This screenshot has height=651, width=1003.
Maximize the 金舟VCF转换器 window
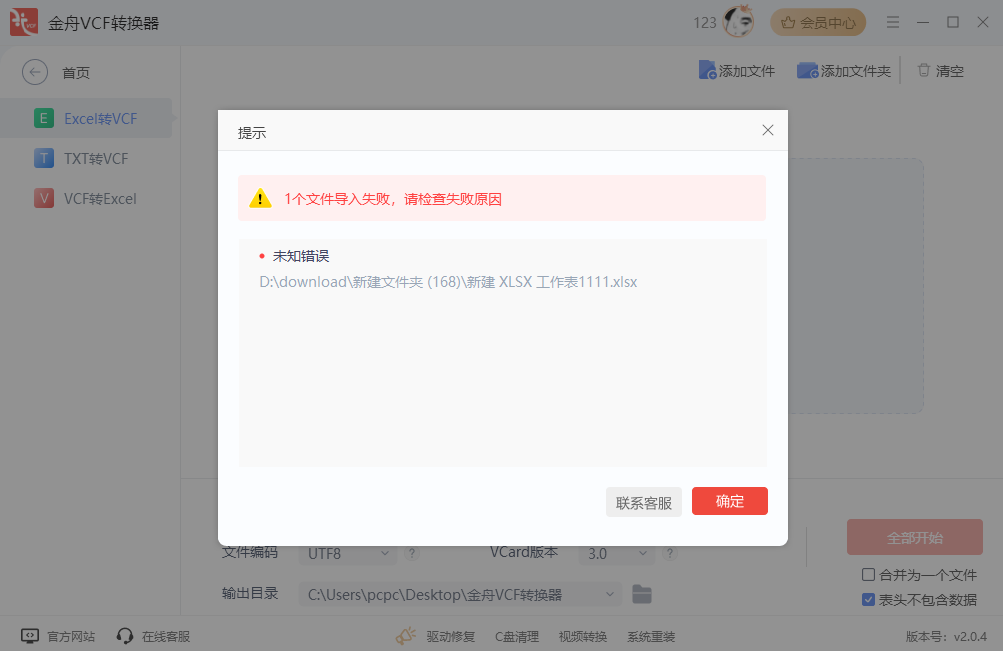(x=952, y=22)
